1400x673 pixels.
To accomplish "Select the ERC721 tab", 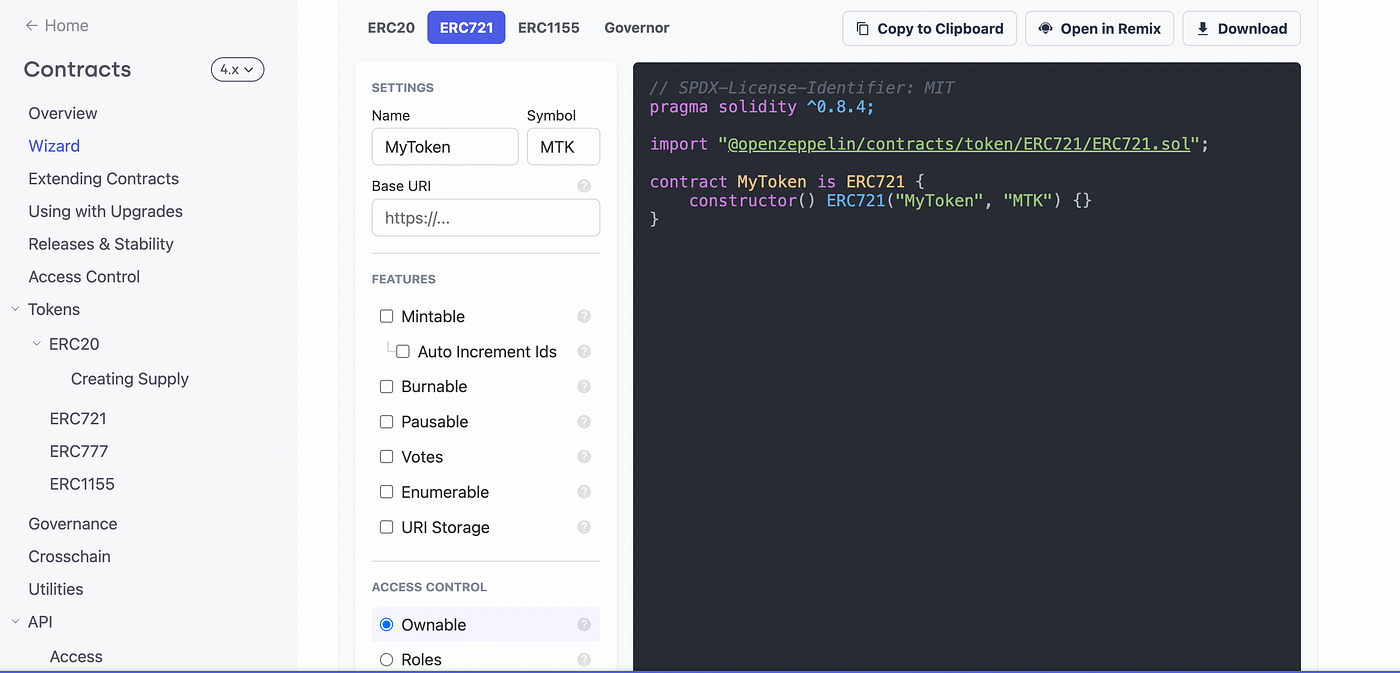I will pos(466,28).
